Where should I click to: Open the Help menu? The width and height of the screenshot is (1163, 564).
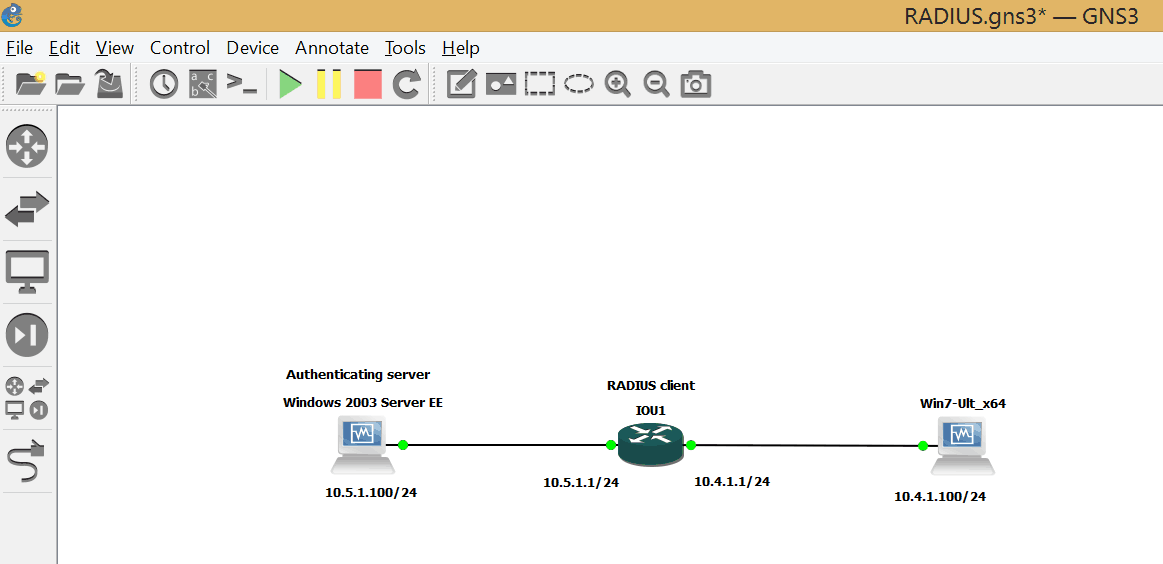coord(461,48)
